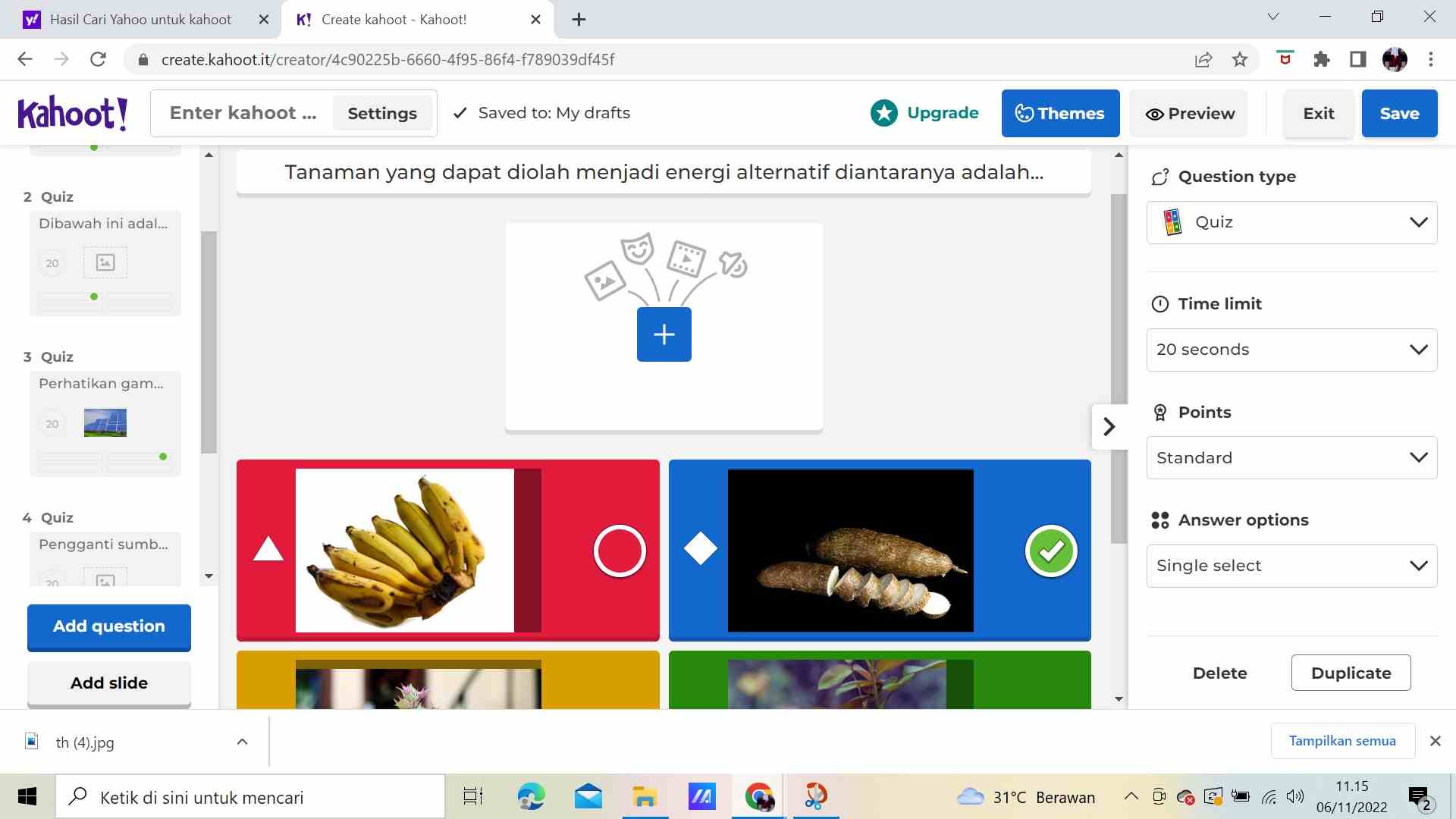Open Windows Start menu
The height and width of the screenshot is (819, 1456).
[x=27, y=797]
